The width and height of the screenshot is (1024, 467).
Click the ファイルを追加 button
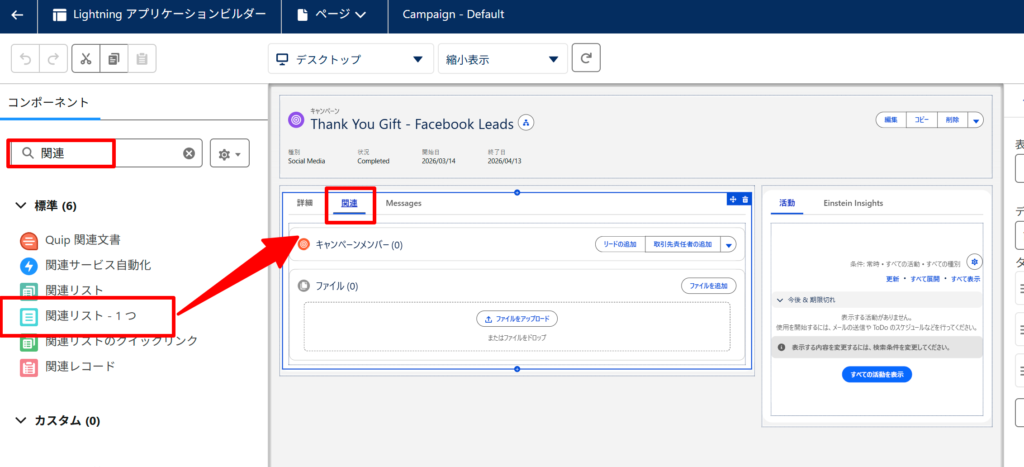(x=709, y=285)
